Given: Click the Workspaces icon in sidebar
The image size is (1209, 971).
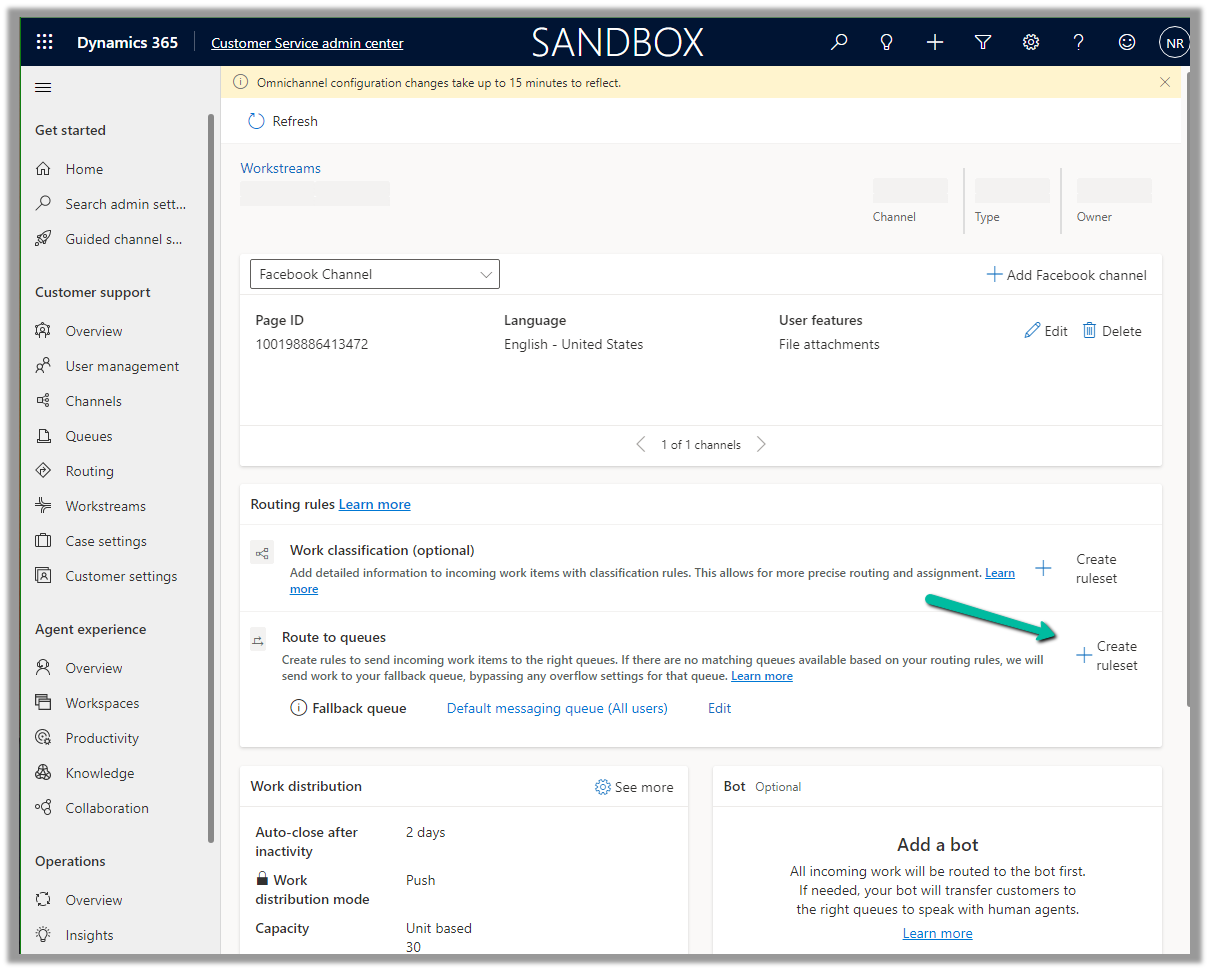Looking at the screenshot, I should point(43,703).
